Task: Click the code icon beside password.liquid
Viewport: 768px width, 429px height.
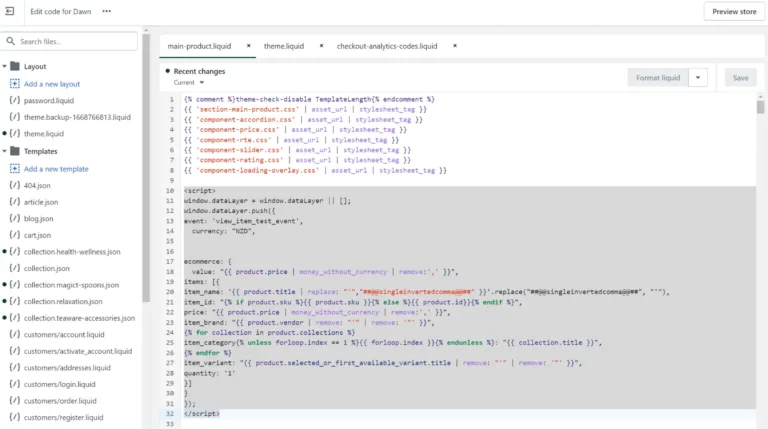Action: click(15, 100)
